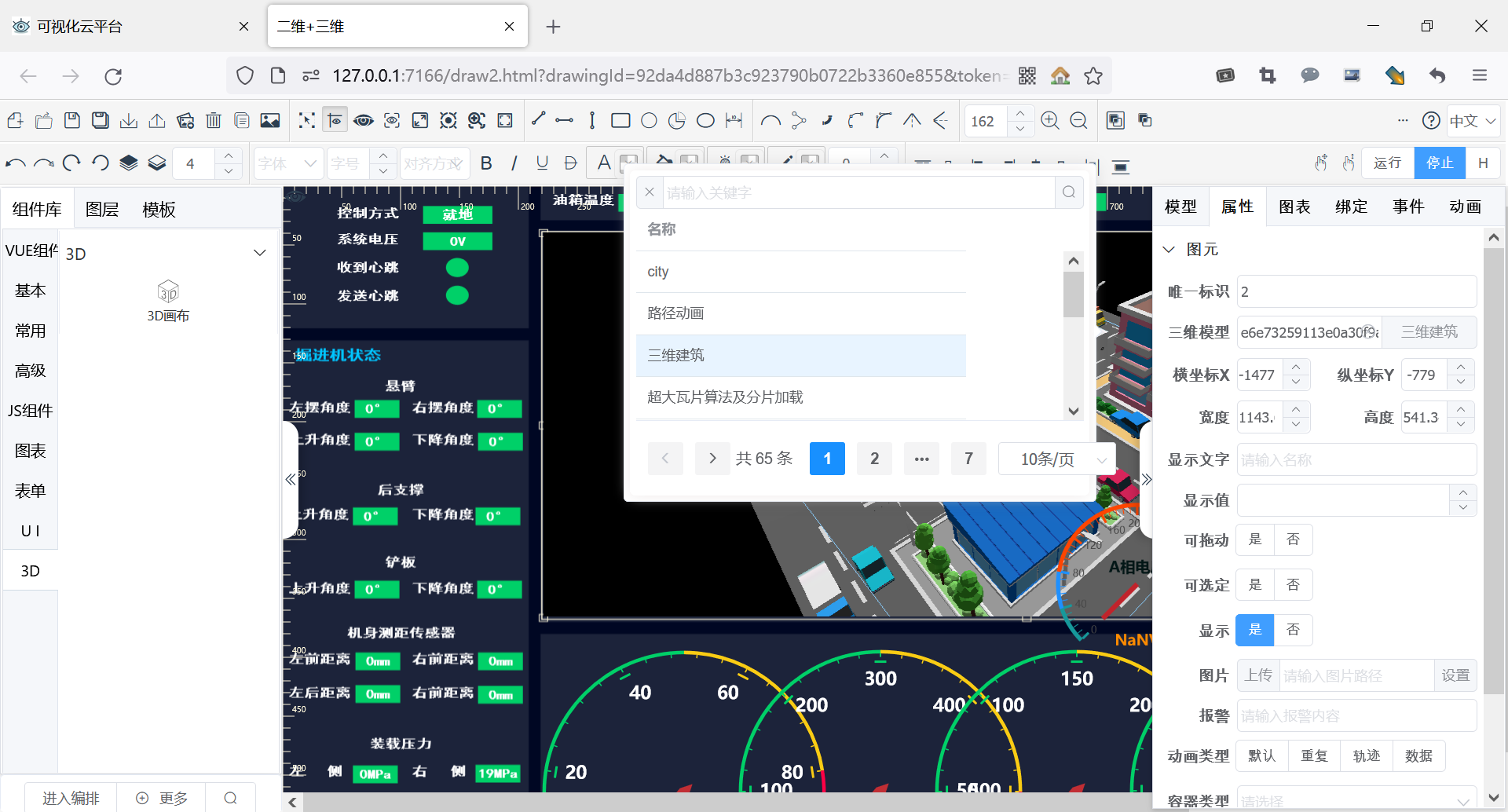
Task: Click the 停止 button
Action: [1440, 163]
